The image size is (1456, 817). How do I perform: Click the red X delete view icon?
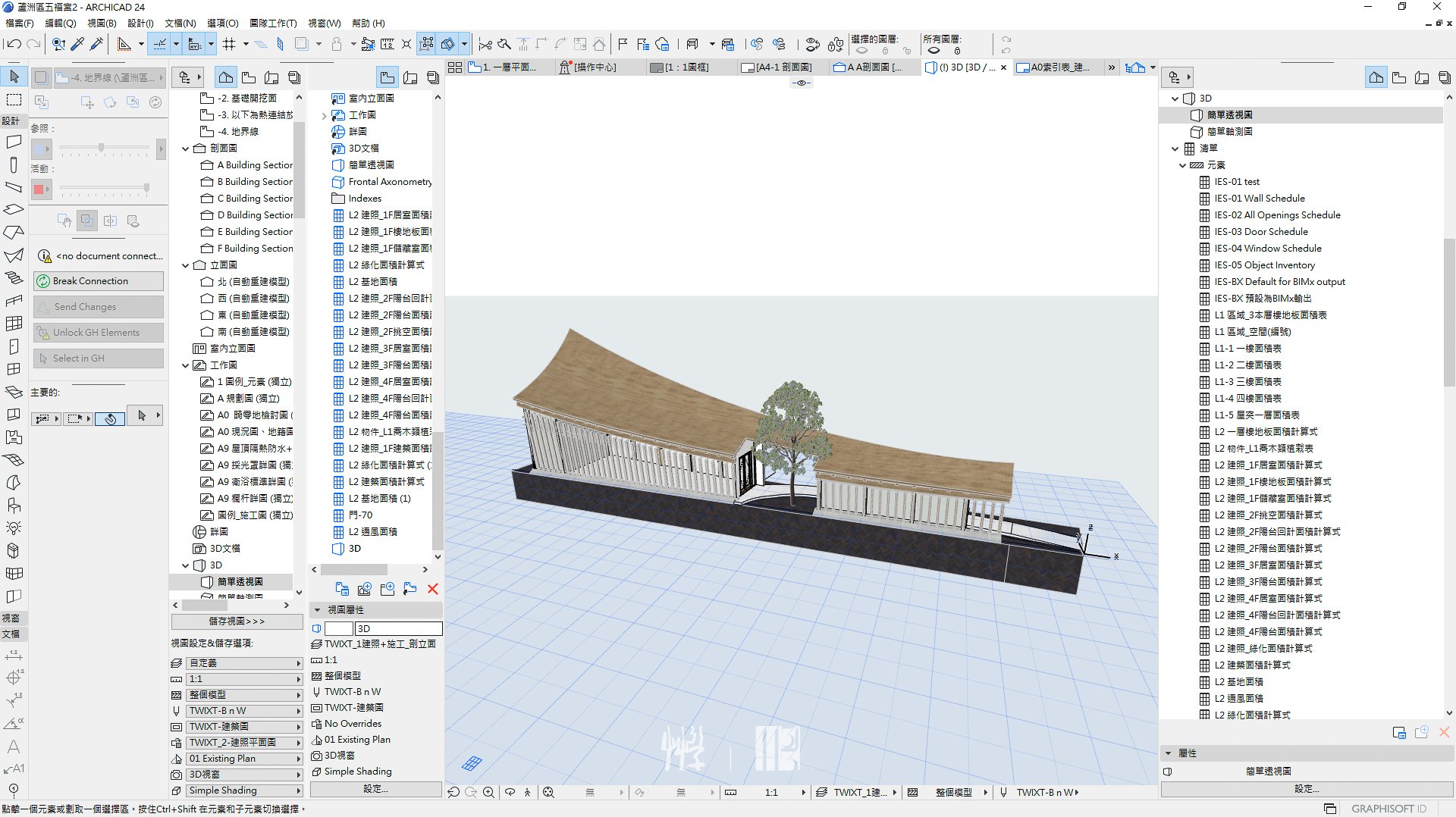432,589
